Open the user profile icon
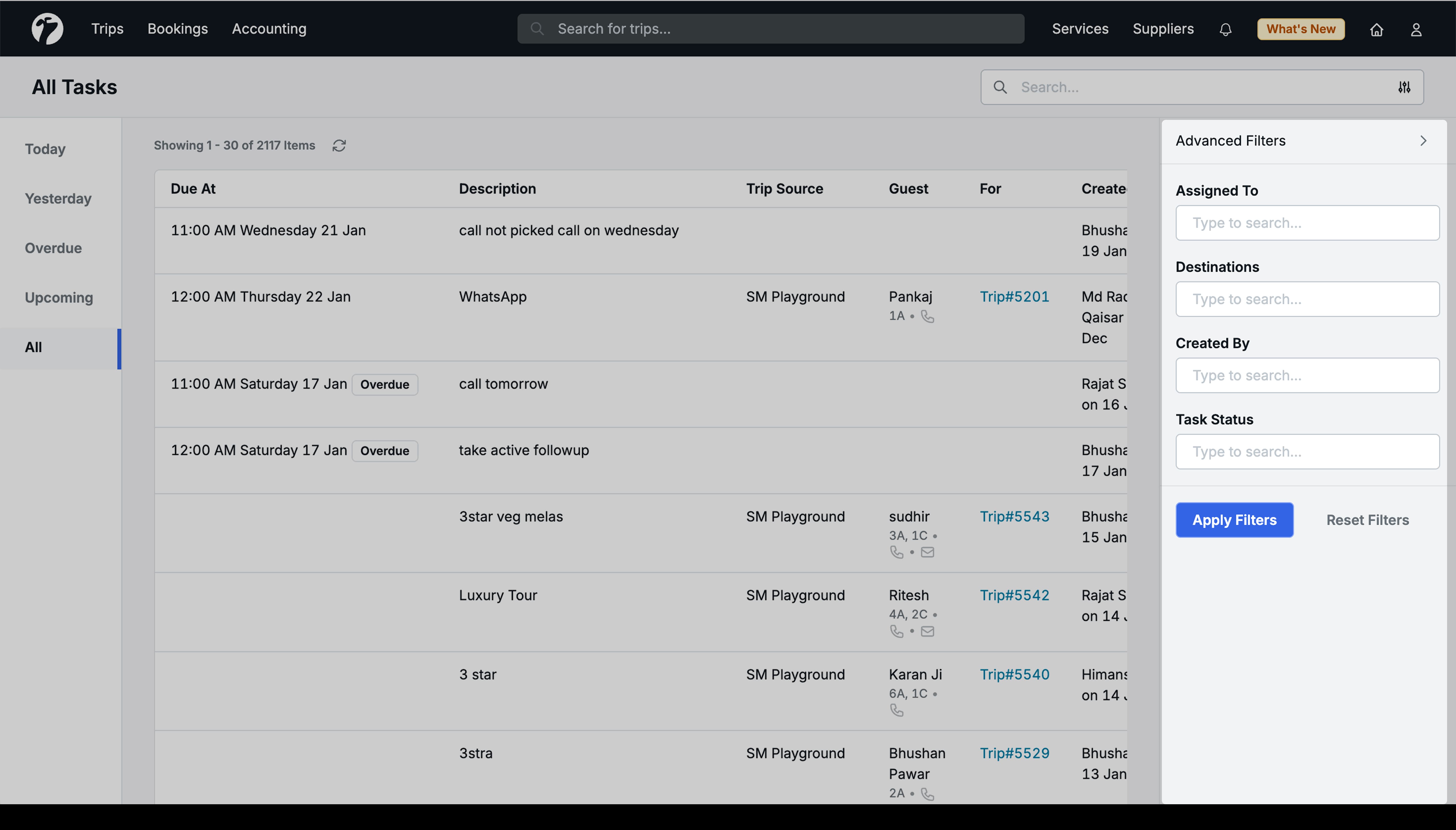Screen dimensions: 1456x830 (x=1416, y=29)
